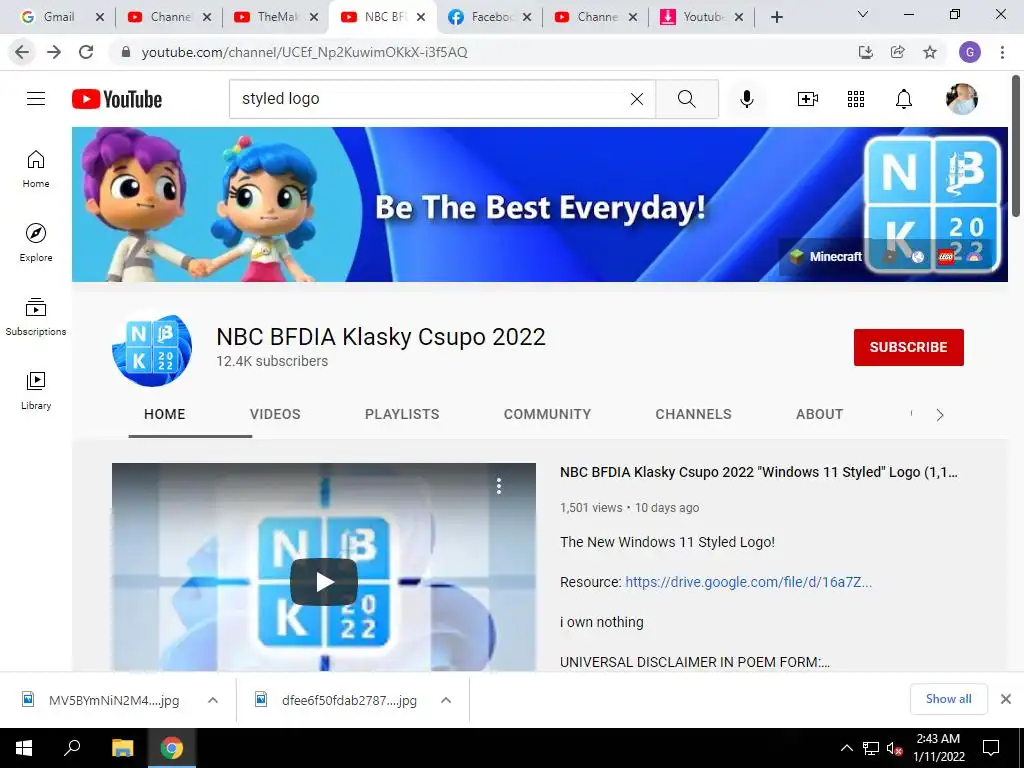Open Explore in the sidebar
Viewport: 1024px width, 768px height.
(36, 243)
